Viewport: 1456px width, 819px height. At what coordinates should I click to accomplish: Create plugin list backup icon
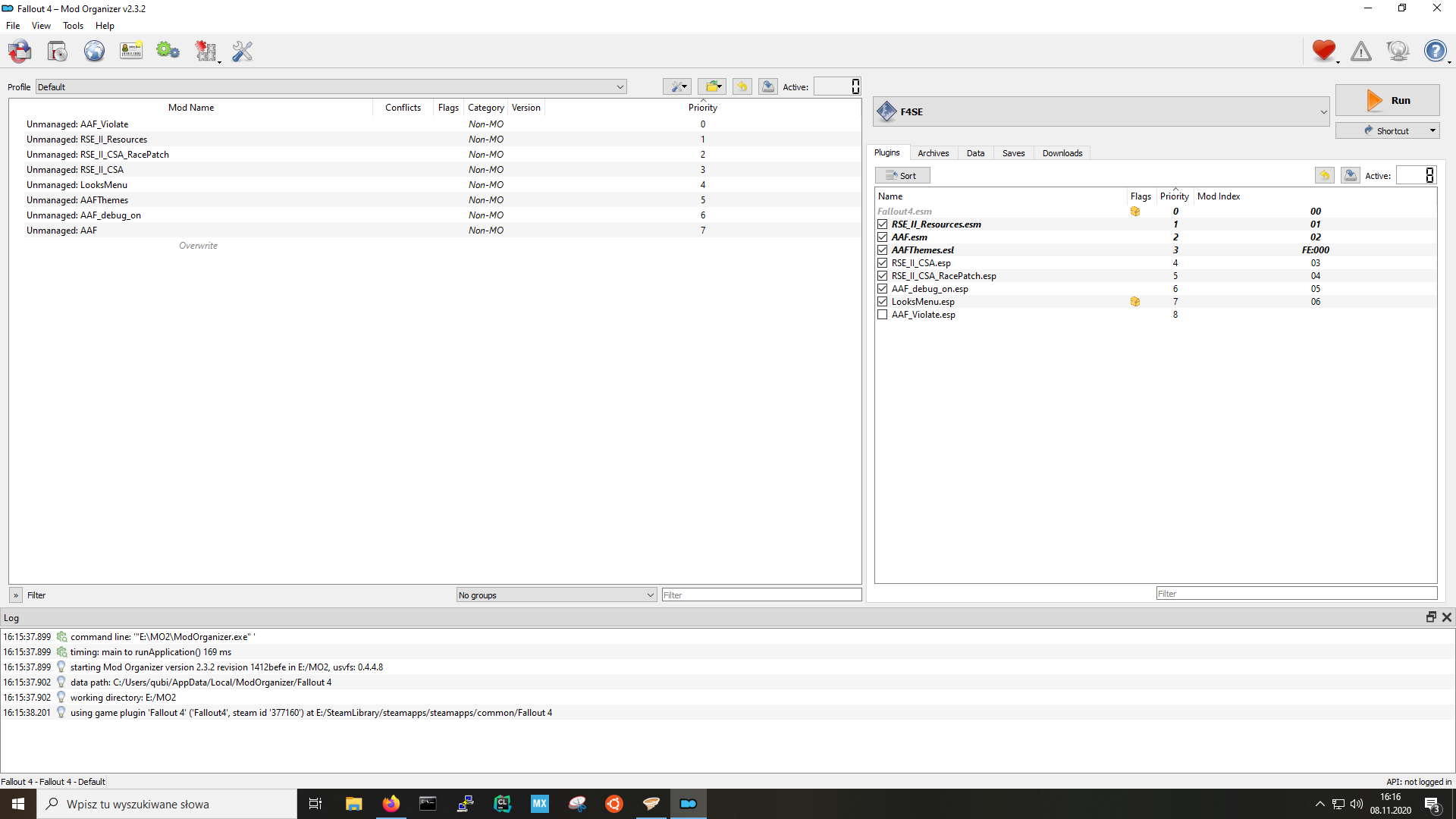point(1351,175)
